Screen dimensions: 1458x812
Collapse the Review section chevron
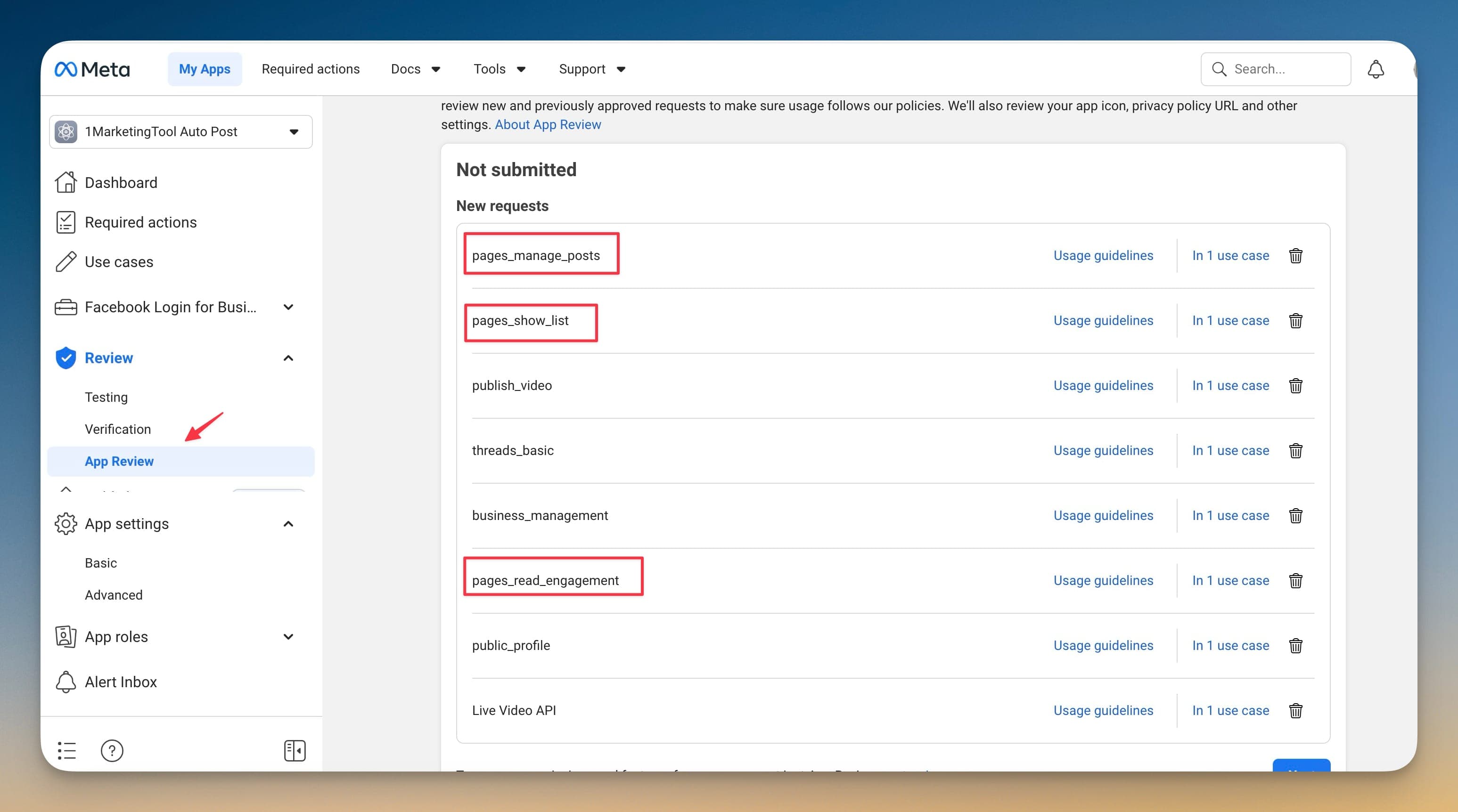(x=288, y=357)
